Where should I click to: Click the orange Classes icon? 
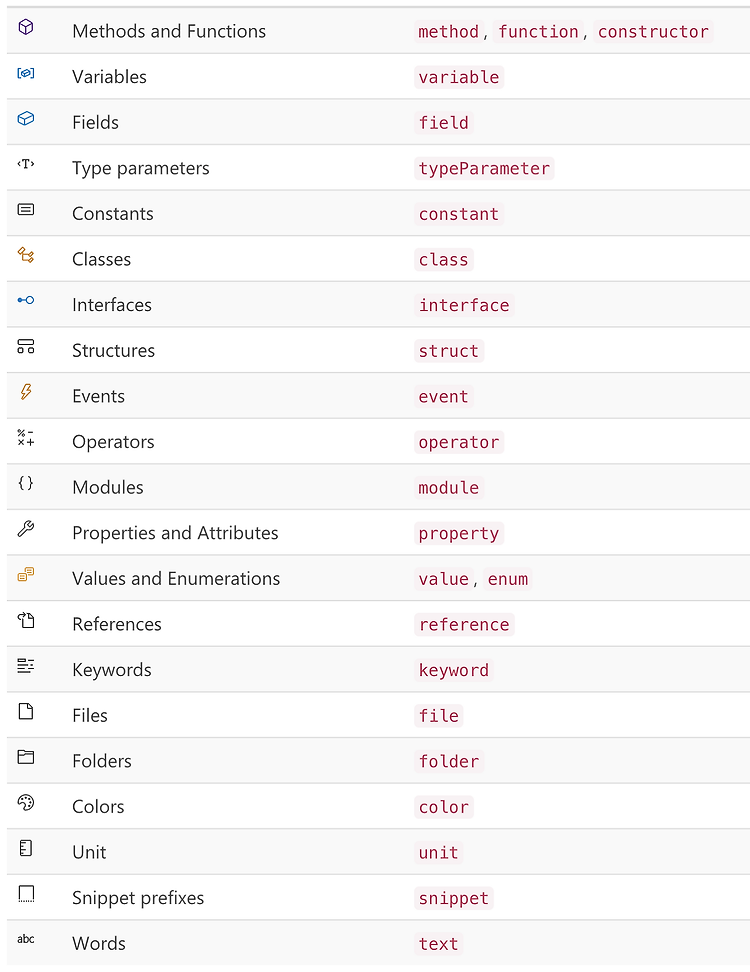point(25,255)
